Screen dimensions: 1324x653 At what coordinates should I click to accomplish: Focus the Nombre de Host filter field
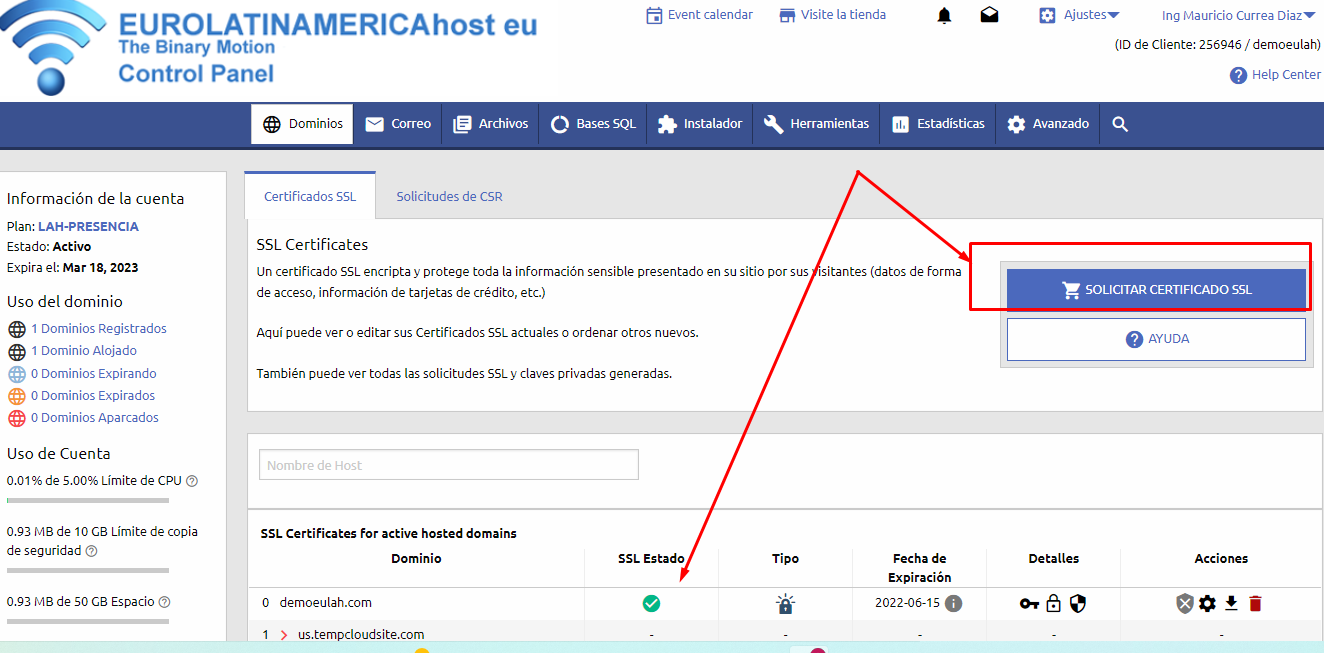pos(449,465)
